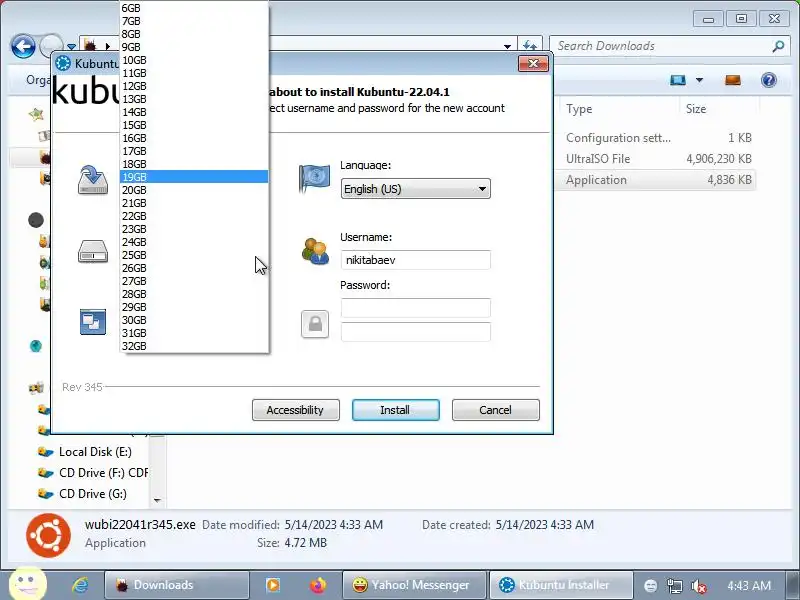800x600 pixels.
Task: Click the Favorites star in navigation pane
Action: tap(36, 114)
